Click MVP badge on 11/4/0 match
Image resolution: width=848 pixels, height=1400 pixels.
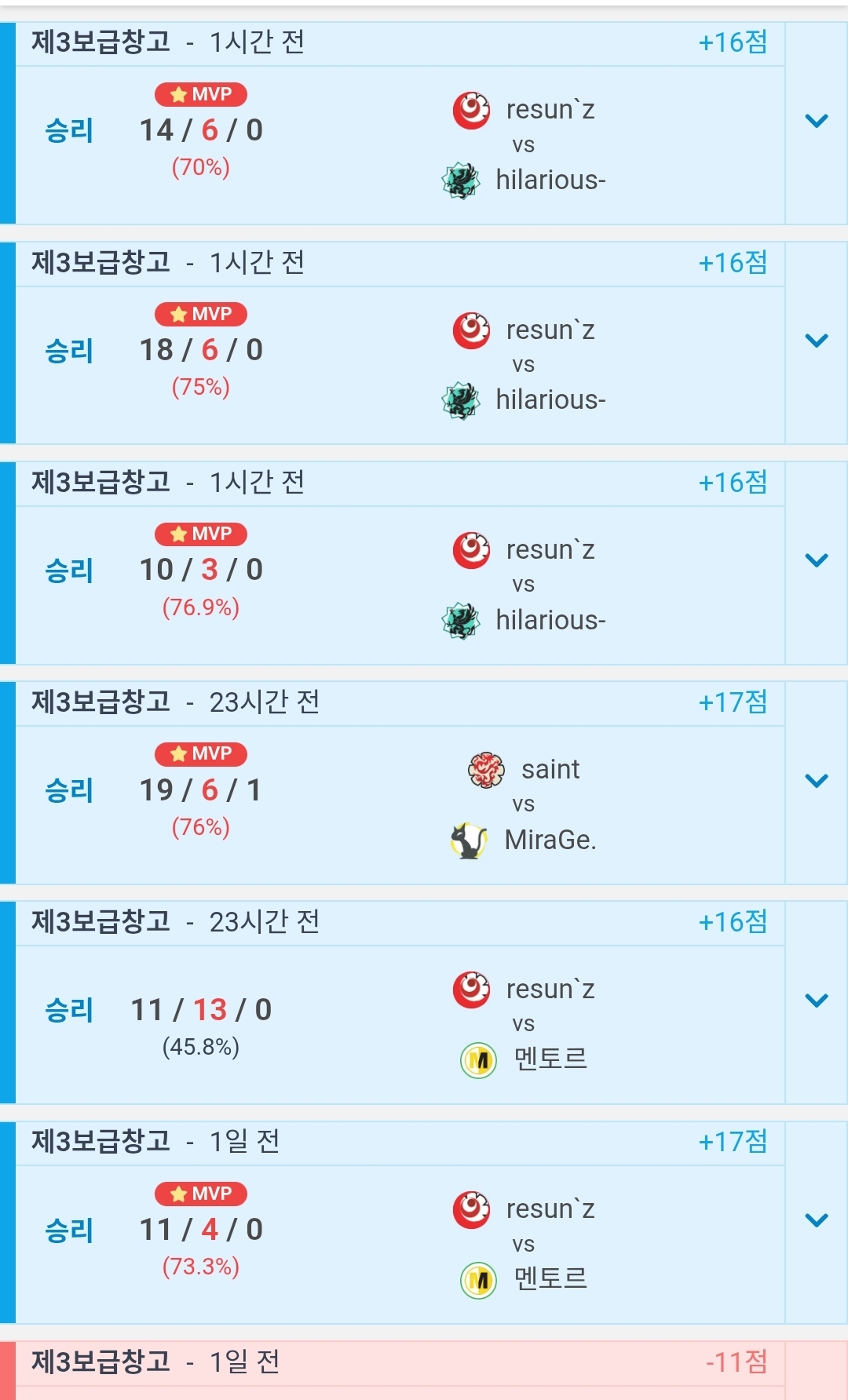pos(201,1194)
